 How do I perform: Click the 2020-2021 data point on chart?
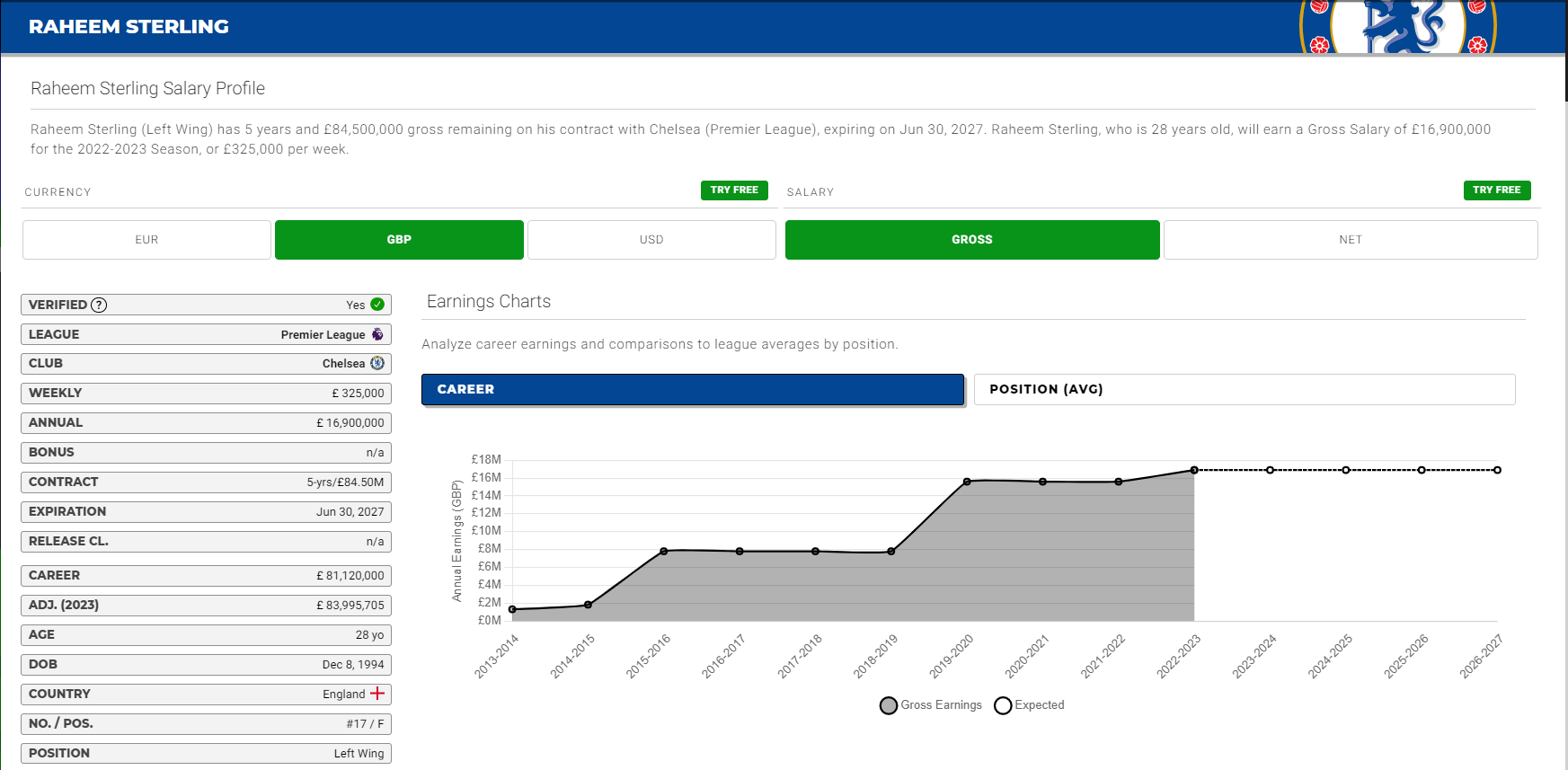click(1042, 482)
